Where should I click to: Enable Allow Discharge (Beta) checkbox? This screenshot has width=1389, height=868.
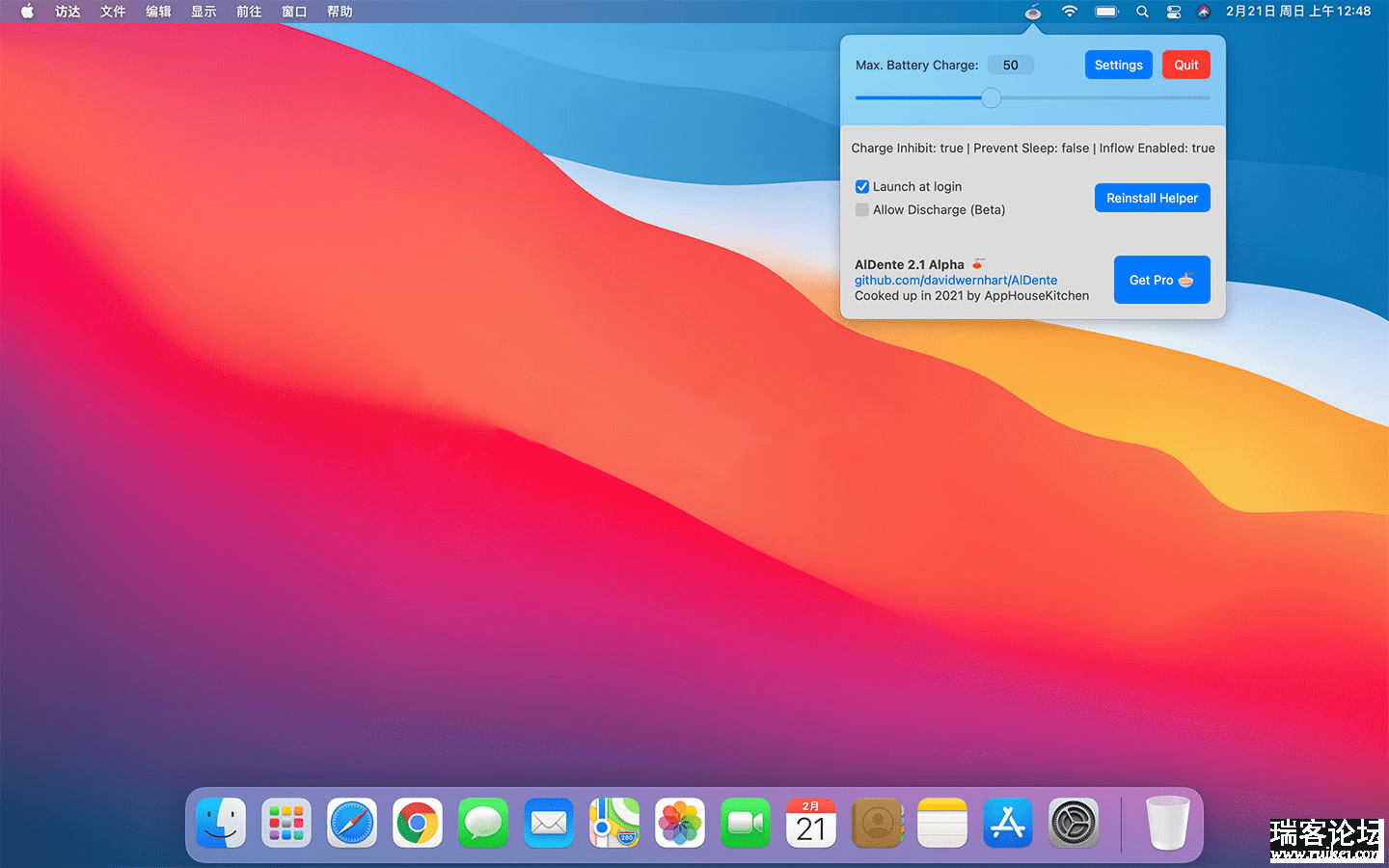862,209
